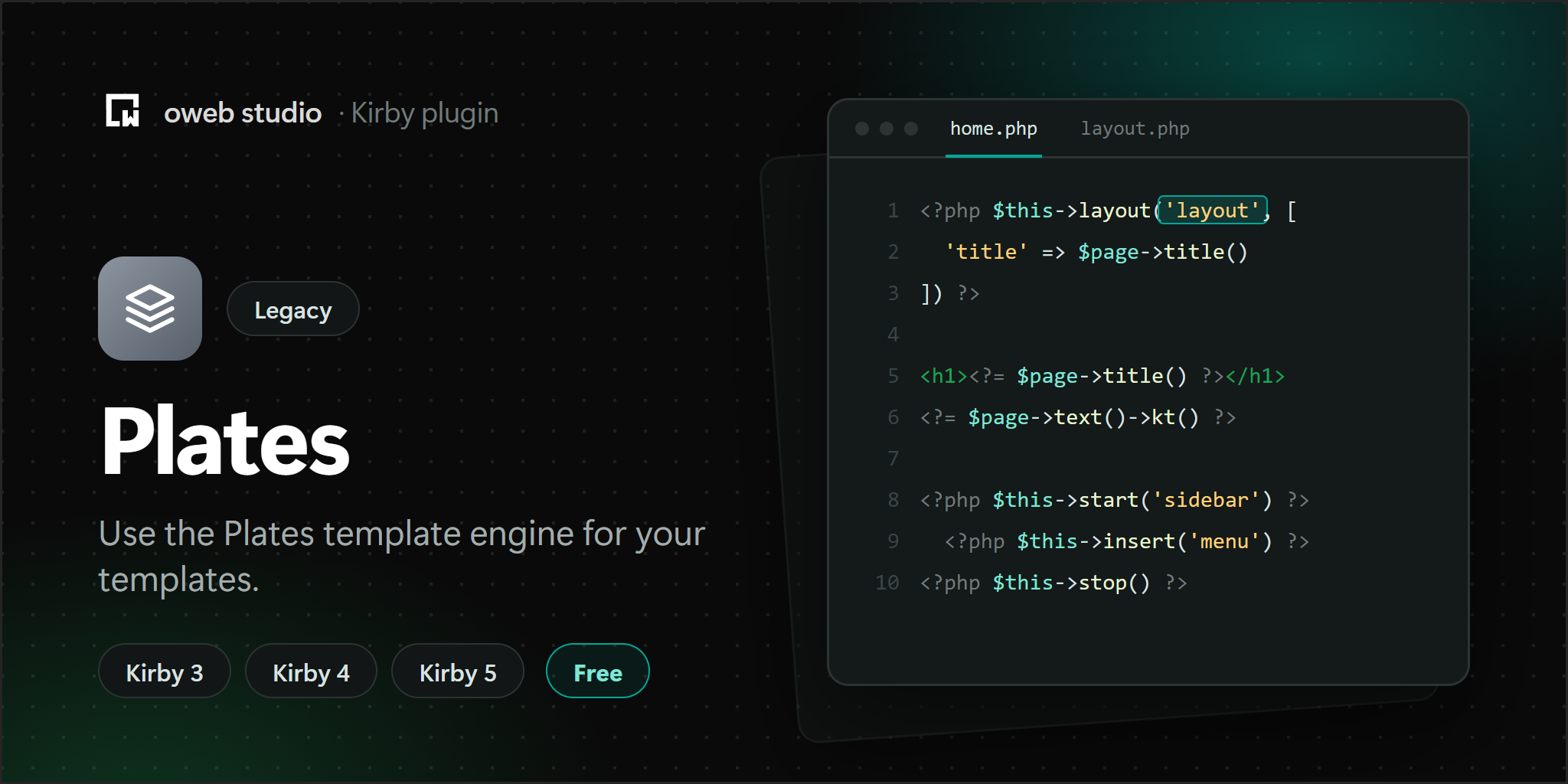Click the 'oweb studio' brand name
The image size is (1568, 784).
[x=243, y=113]
